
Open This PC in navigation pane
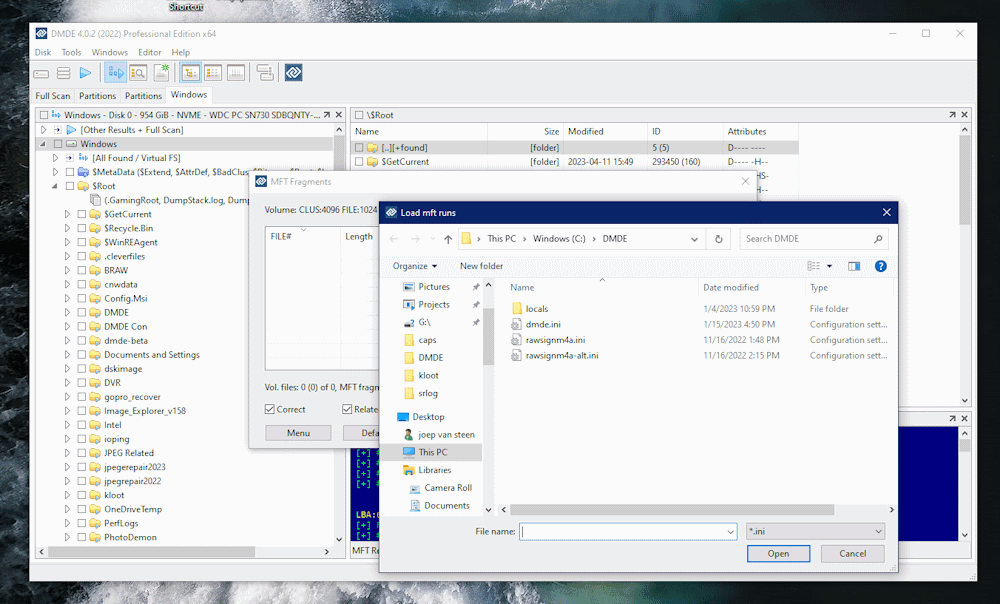tap(431, 452)
